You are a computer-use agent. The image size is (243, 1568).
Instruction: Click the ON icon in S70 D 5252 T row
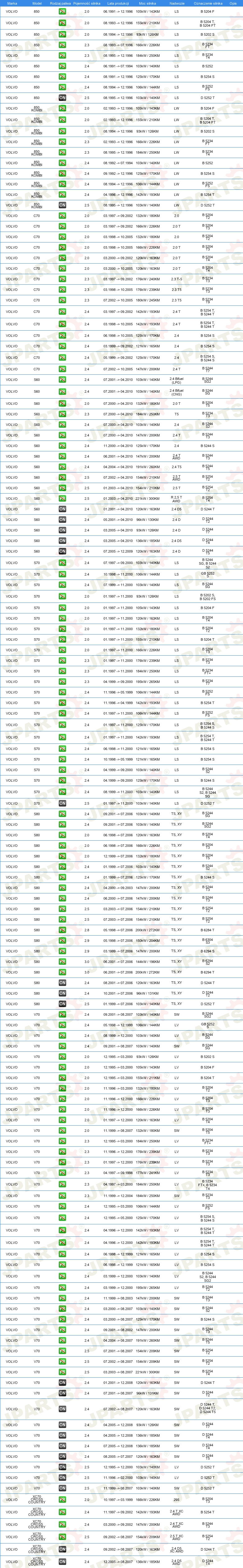coord(62,803)
